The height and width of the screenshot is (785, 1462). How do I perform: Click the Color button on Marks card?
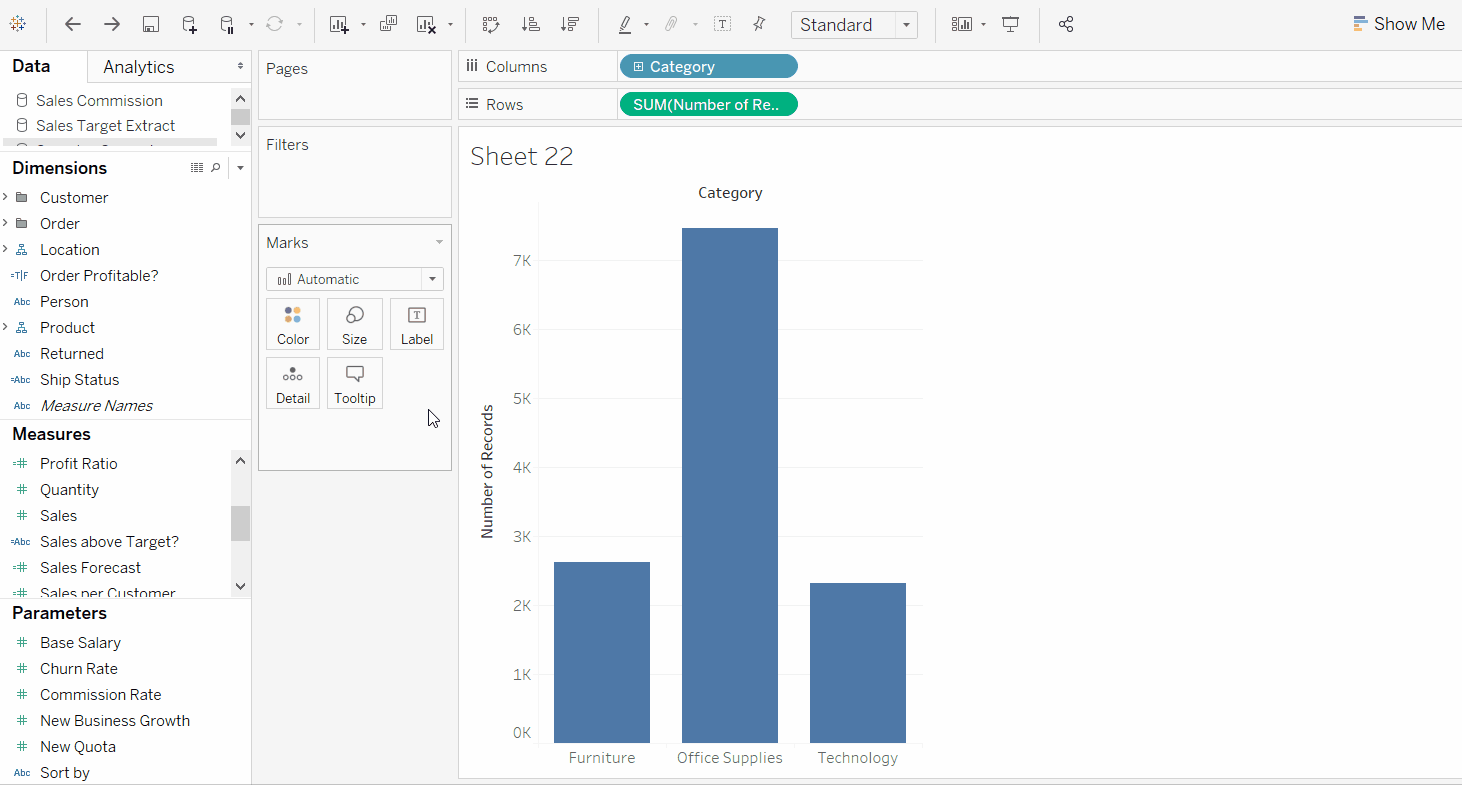[293, 324]
